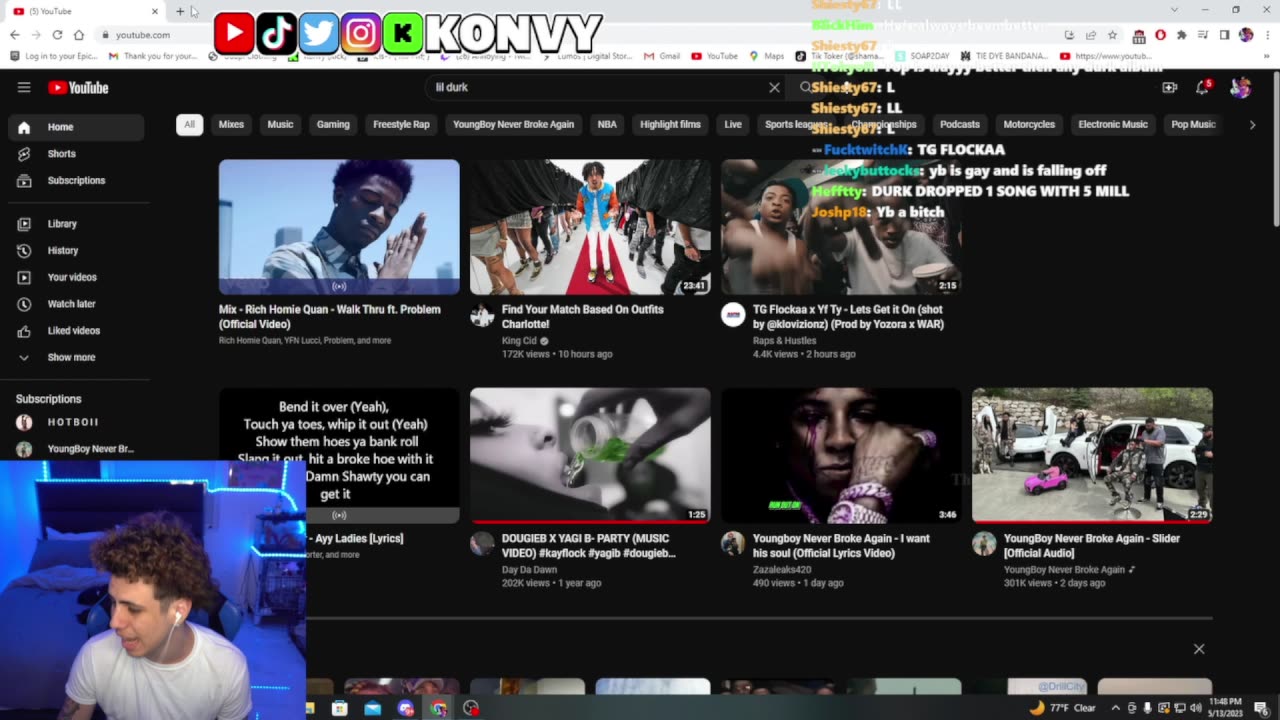Viewport: 1280px width, 720px height.
Task: Open the HOTBOII subscription channel
Action: pyautogui.click(x=76, y=422)
